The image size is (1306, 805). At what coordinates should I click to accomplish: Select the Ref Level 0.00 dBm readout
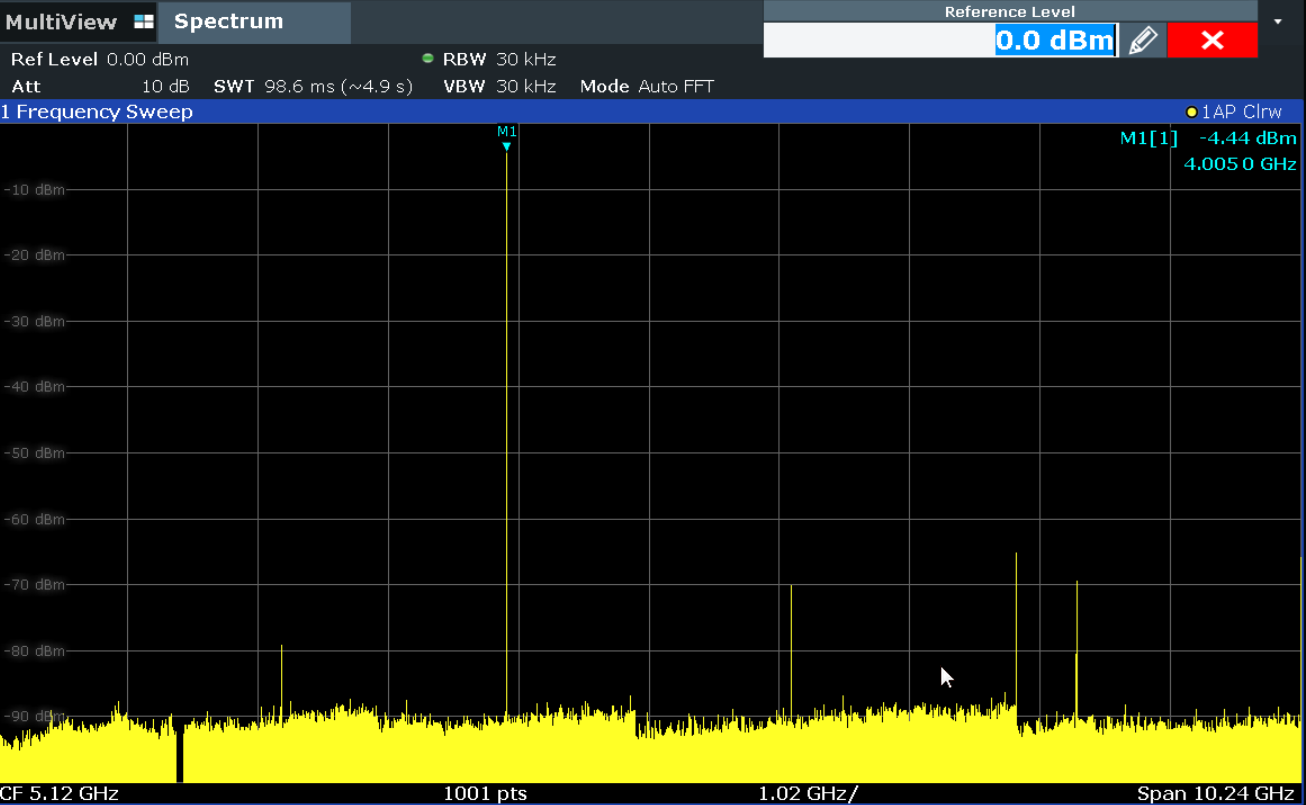99,59
